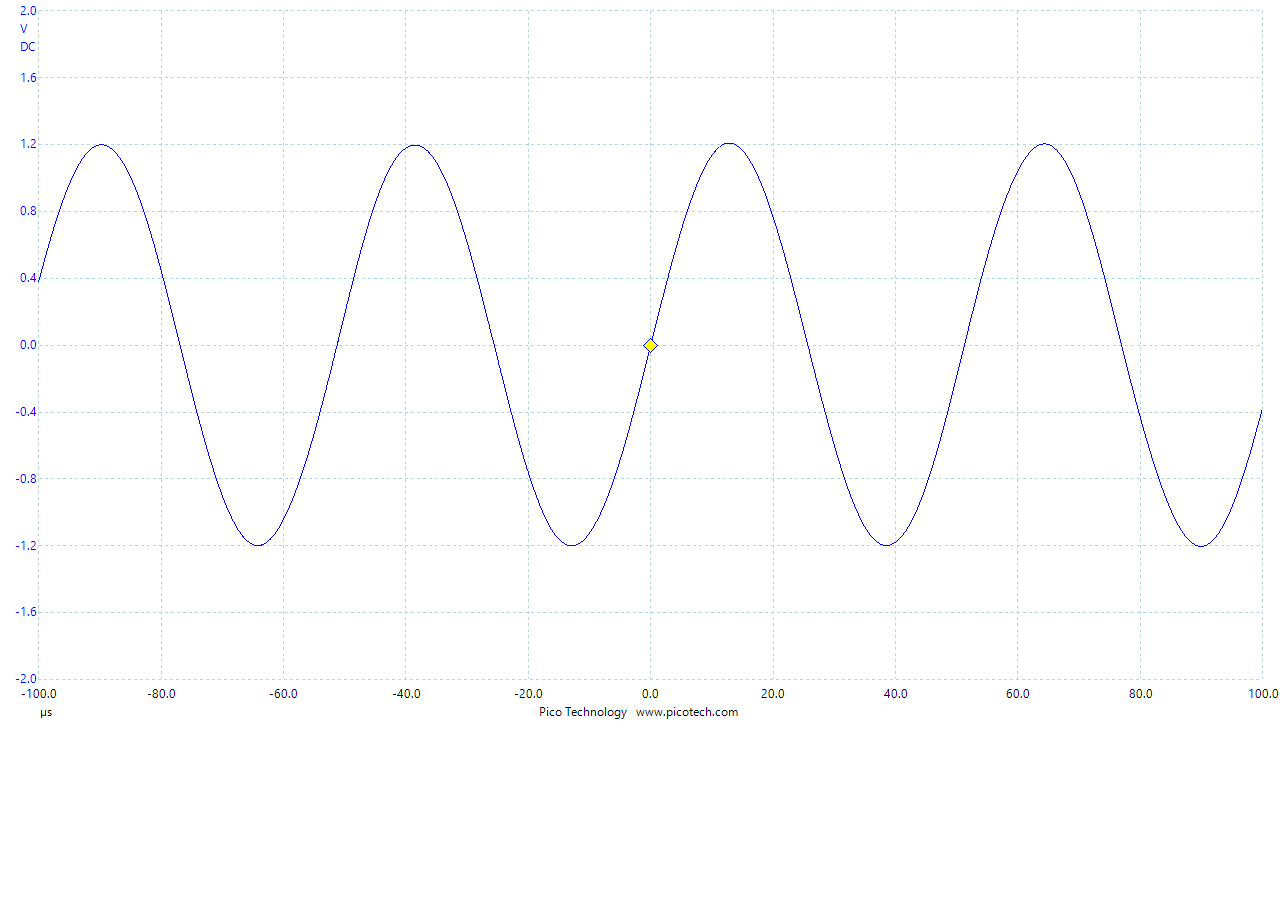Click the 100.0 time axis label
This screenshot has width=1280, height=908.
click(1262, 693)
